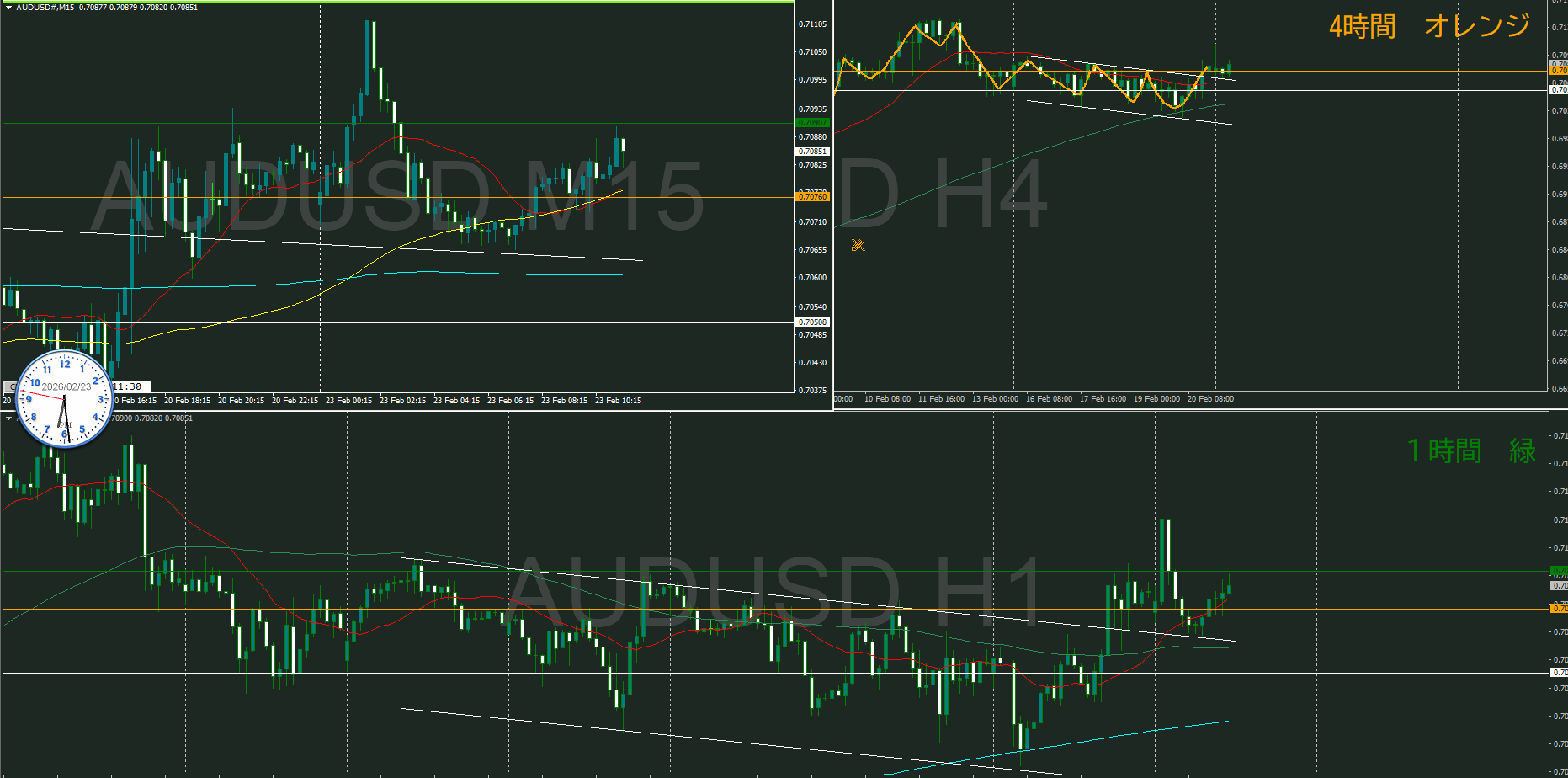This screenshot has width=1568, height=778.
Task: Click the orange 4時間 オレンジ text label
Action: pos(1429,27)
